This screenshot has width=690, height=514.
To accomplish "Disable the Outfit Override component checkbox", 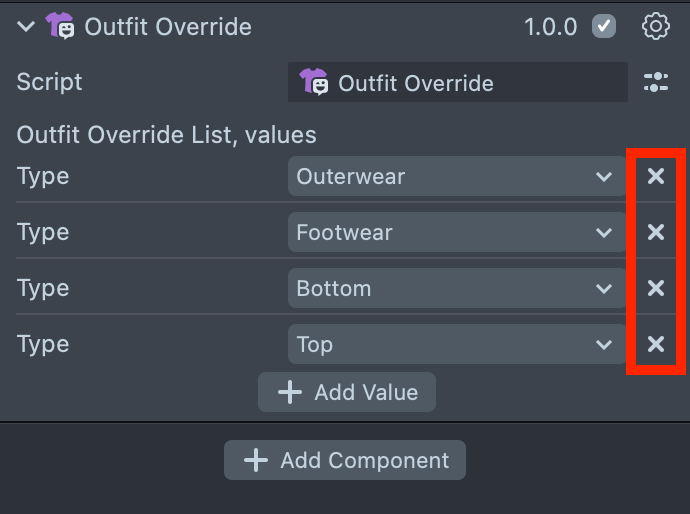I will coord(604,27).
